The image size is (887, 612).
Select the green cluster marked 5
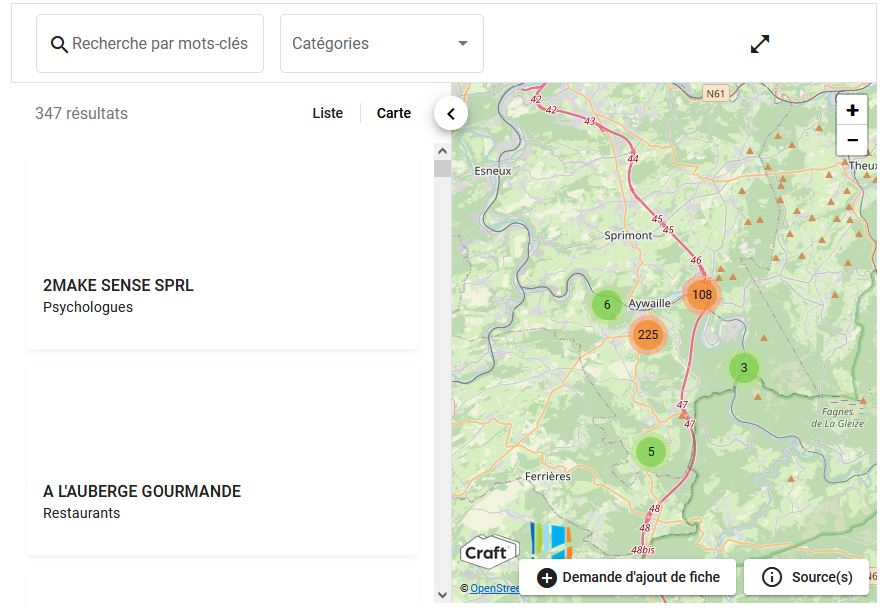pyautogui.click(x=651, y=451)
